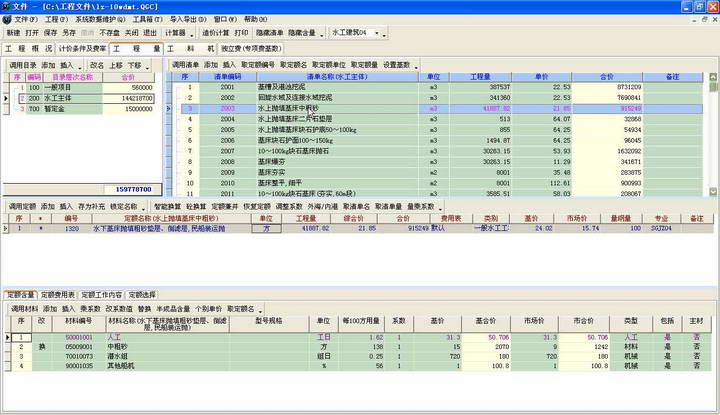Switch to the 定额费用表 tab
Screen dimensions: 720x415
pyautogui.click(x=58, y=295)
